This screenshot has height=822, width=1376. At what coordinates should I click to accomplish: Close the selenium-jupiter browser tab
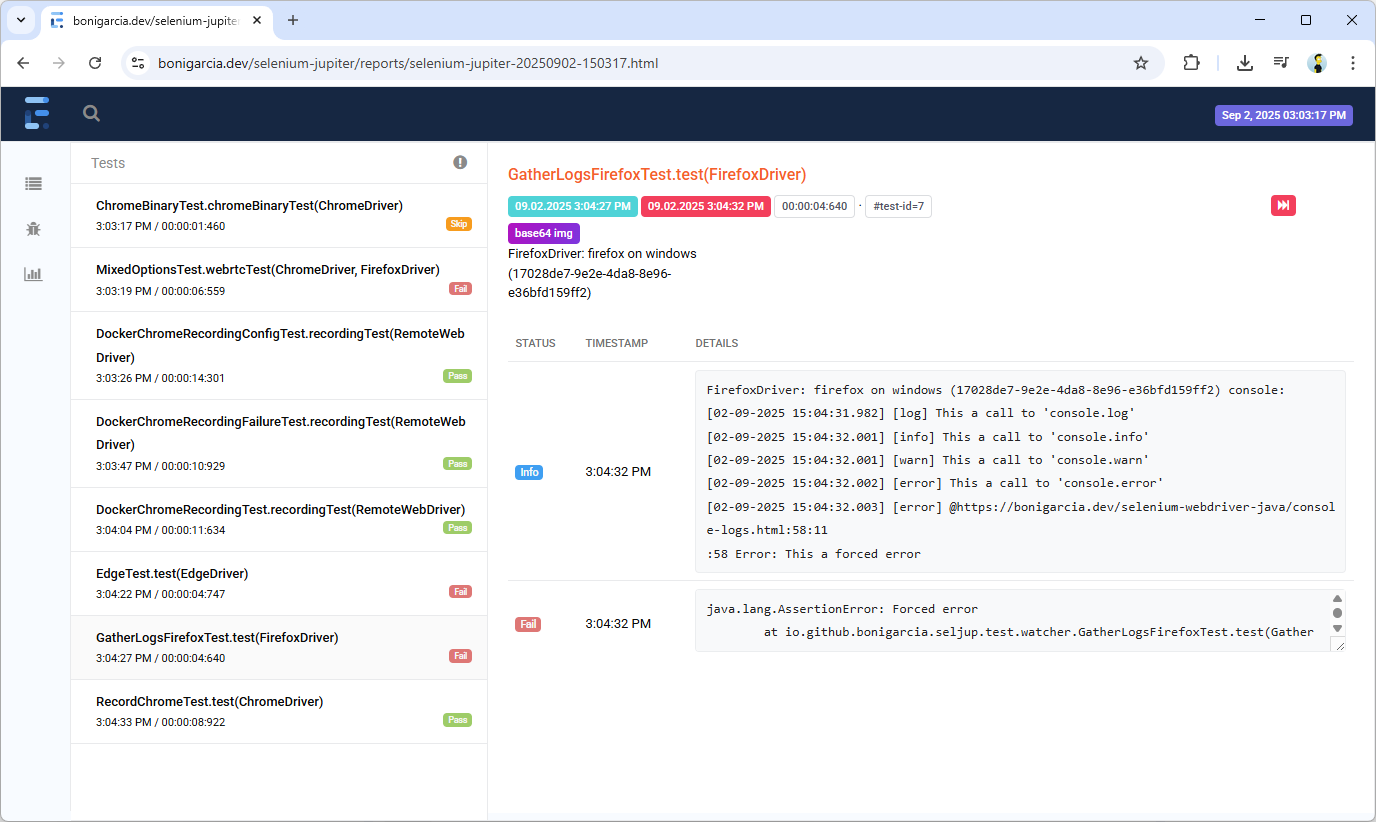[258, 20]
